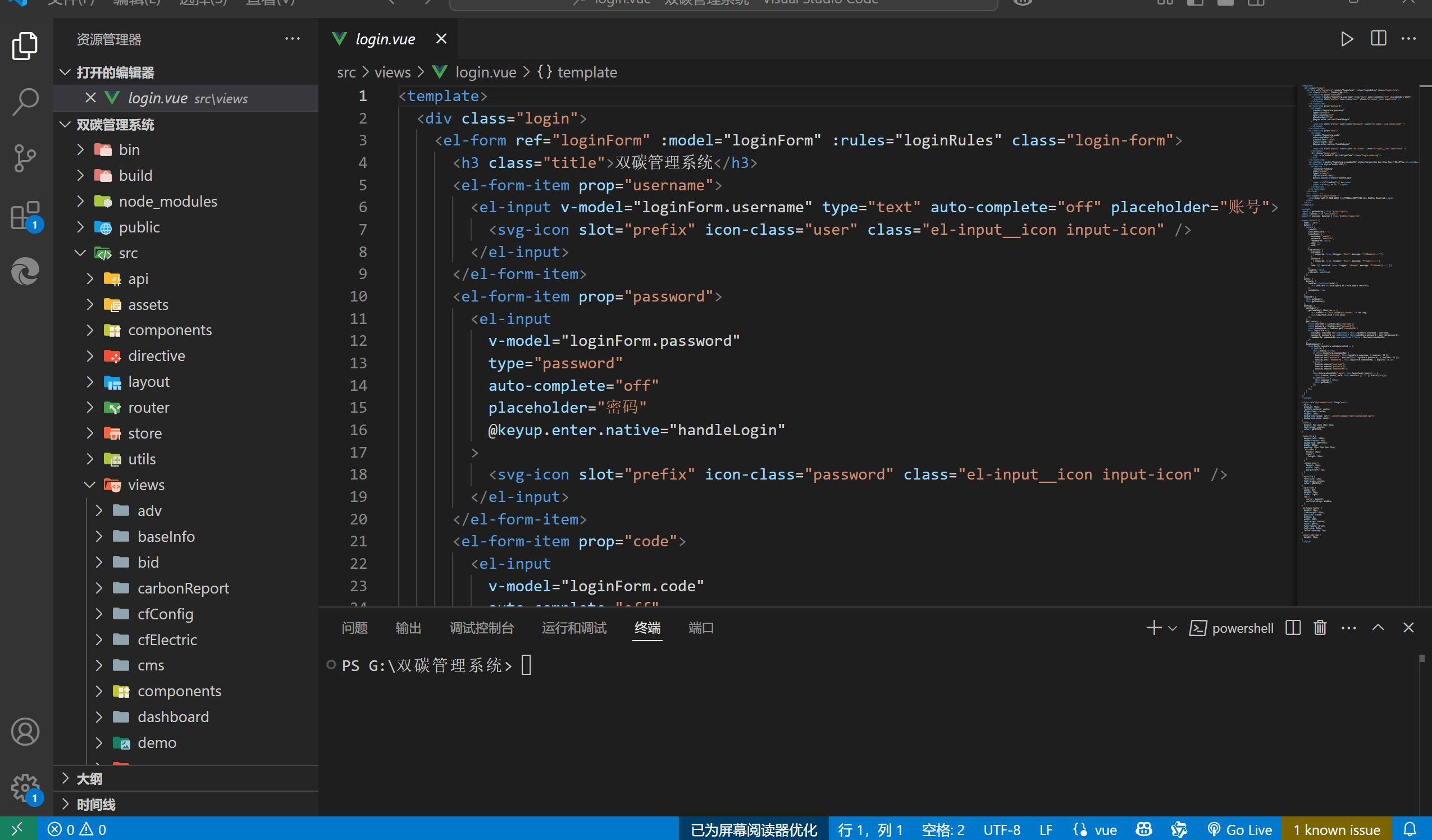The image size is (1432, 840).
Task: Collapse the views folder
Action: click(145, 485)
